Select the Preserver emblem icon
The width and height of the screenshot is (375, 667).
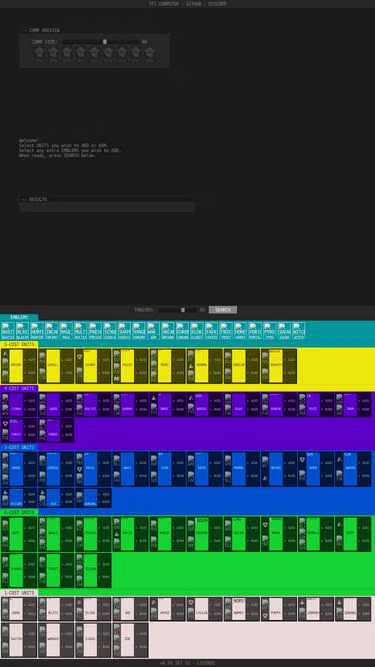click(95, 331)
